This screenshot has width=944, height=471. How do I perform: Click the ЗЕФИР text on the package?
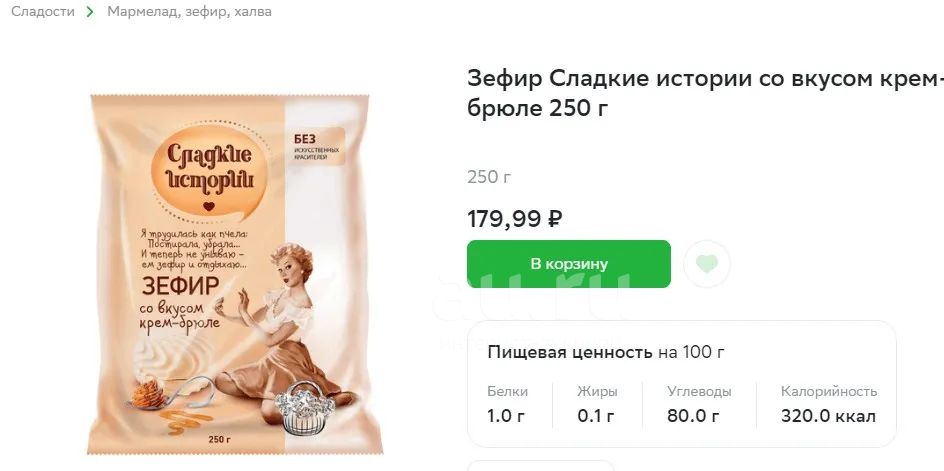coord(180,286)
